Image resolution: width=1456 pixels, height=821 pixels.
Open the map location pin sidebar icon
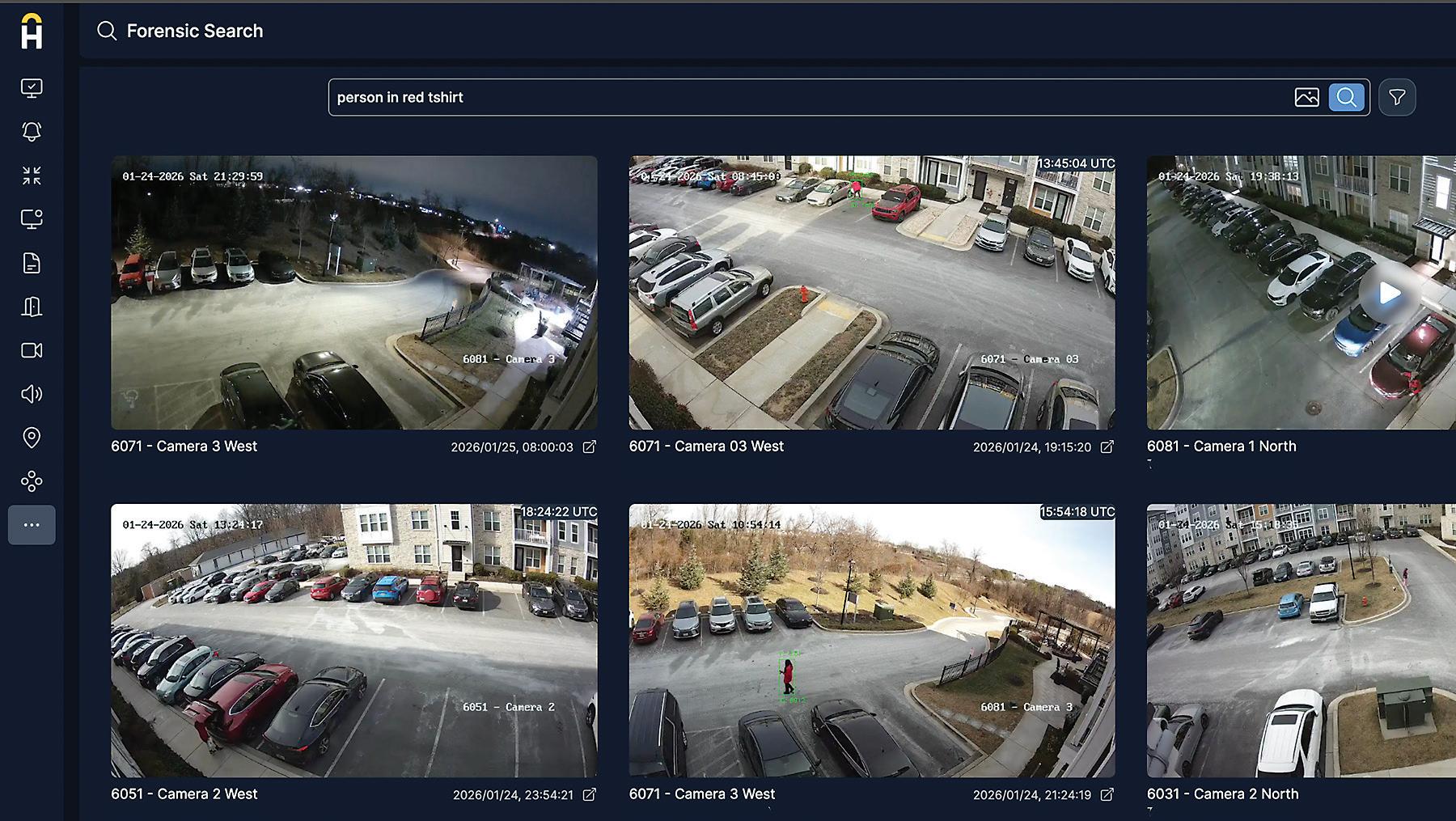[32, 438]
